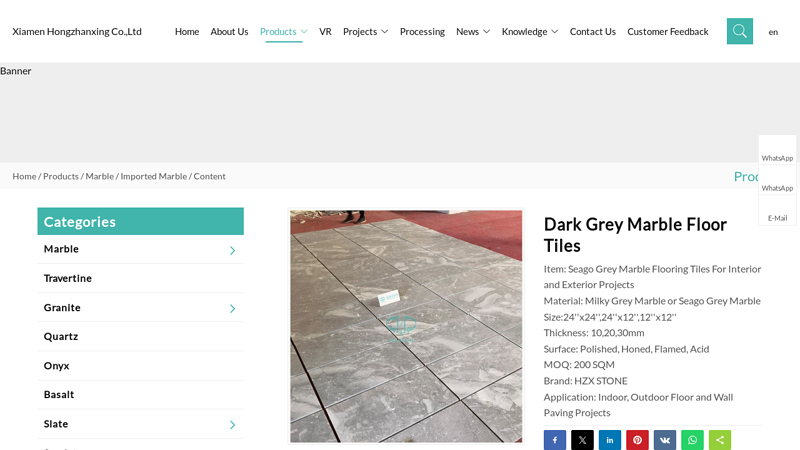Open the Contact Us page
This screenshot has height=450, width=800.
point(592,32)
